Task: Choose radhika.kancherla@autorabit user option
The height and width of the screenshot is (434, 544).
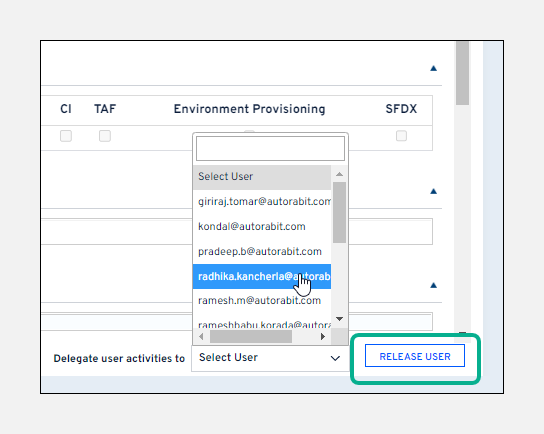Action: pos(262,276)
